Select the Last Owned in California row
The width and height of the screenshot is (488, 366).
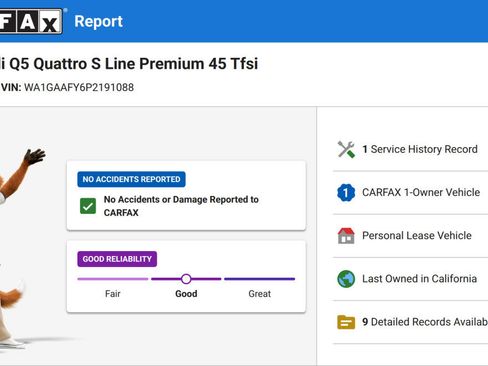pyautogui.click(x=410, y=279)
